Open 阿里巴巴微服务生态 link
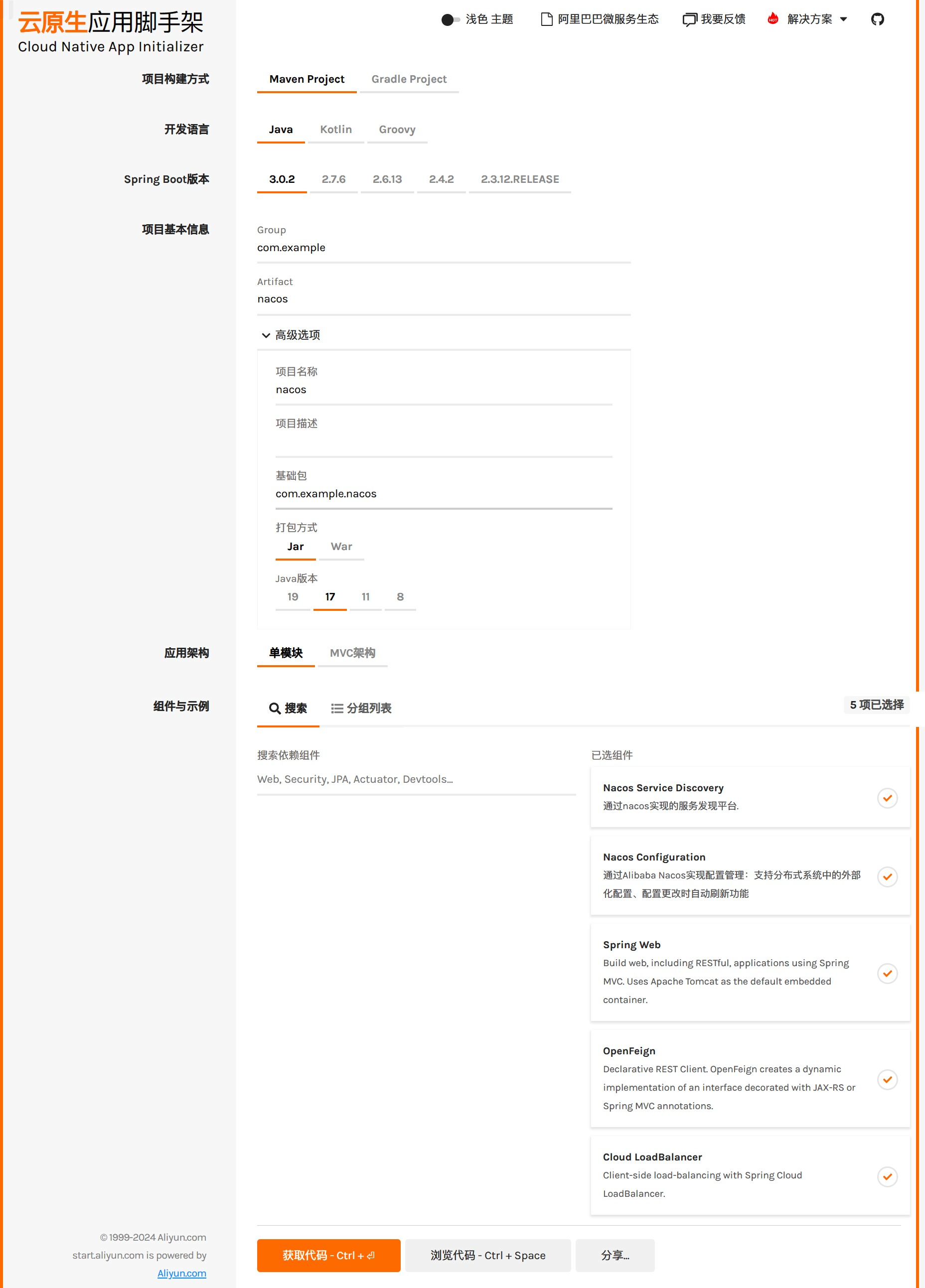925x1288 pixels. pyautogui.click(x=600, y=19)
